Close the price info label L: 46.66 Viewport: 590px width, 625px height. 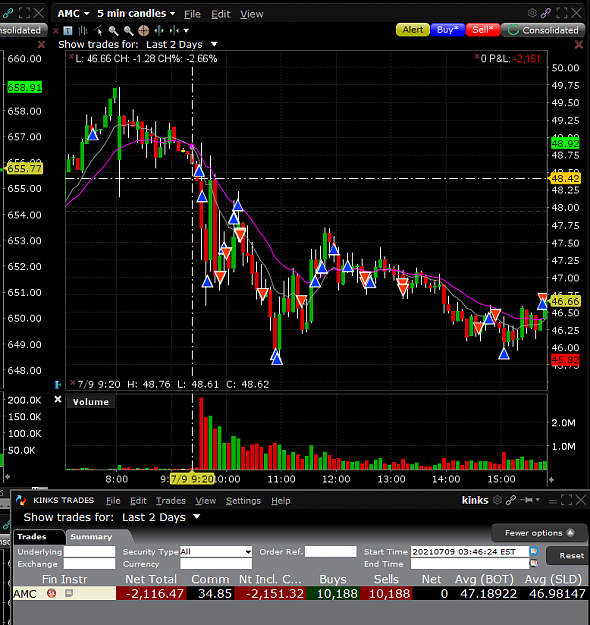coord(71,57)
